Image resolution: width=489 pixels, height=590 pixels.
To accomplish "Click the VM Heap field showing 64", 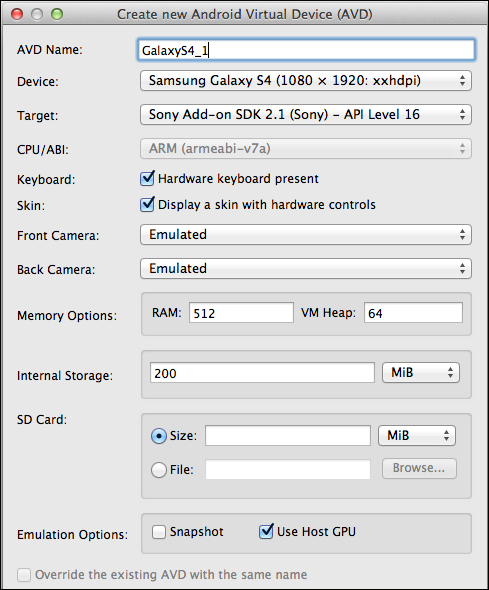I will tap(413, 313).
